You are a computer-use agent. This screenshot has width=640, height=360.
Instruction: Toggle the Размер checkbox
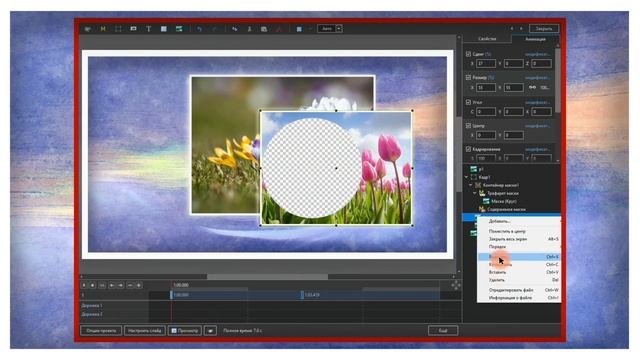(468, 77)
